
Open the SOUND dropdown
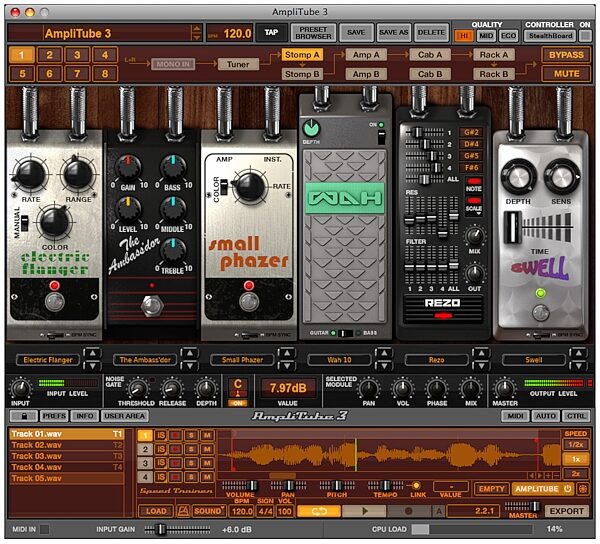(x=209, y=511)
